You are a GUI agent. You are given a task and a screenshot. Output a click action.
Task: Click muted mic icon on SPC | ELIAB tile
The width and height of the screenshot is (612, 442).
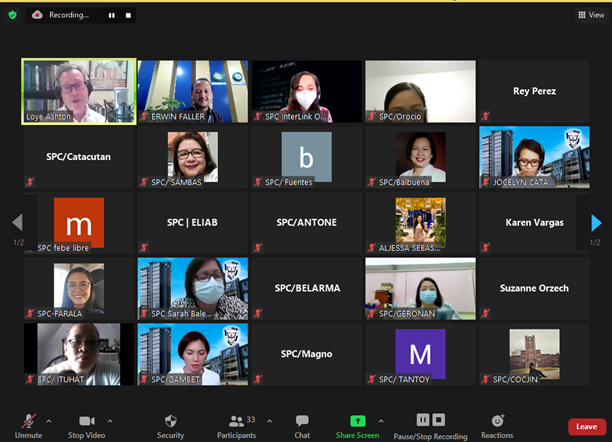pyautogui.click(x=144, y=247)
